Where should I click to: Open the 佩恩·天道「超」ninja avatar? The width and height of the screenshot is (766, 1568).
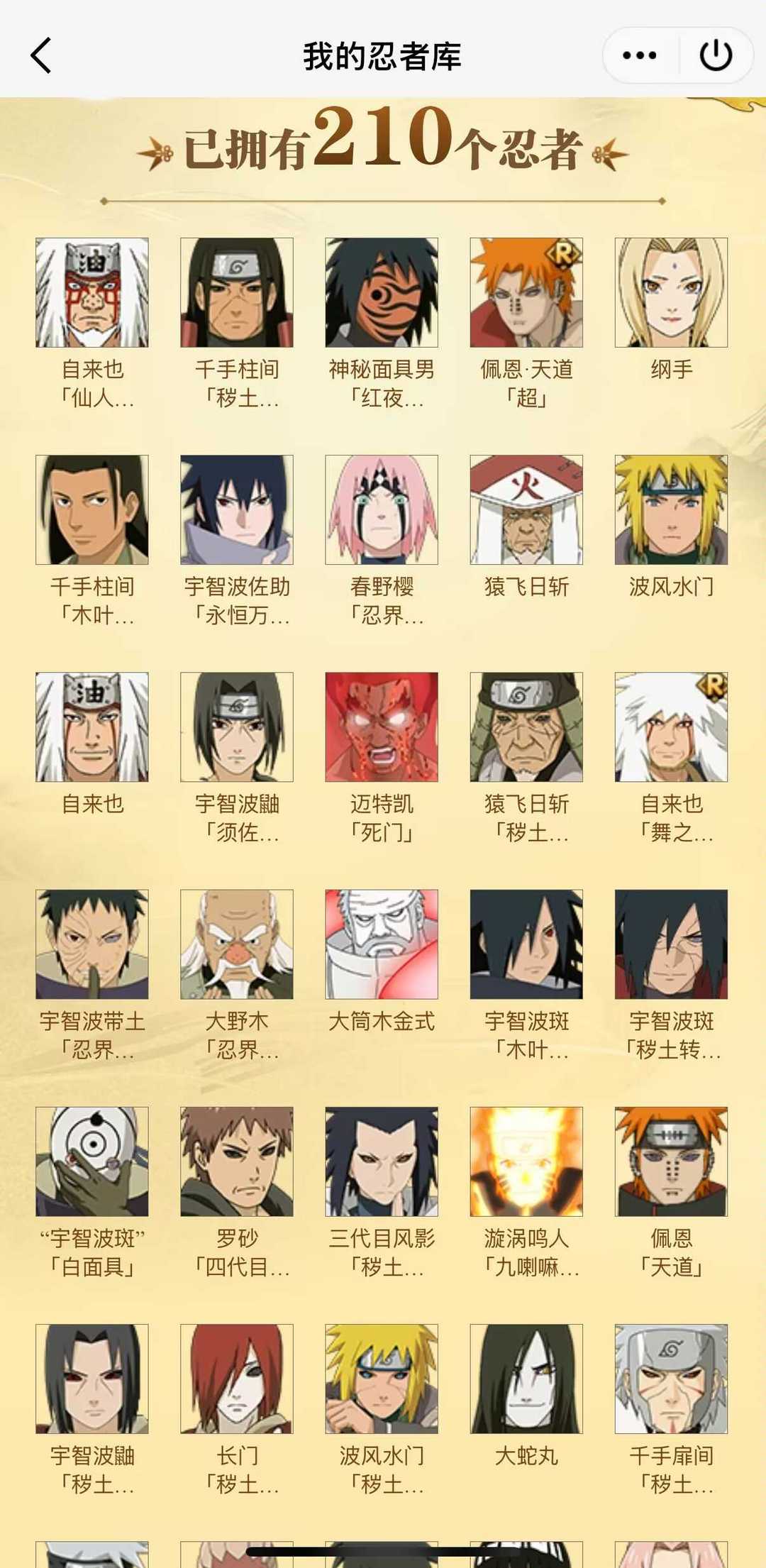click(x=526, y=292)
